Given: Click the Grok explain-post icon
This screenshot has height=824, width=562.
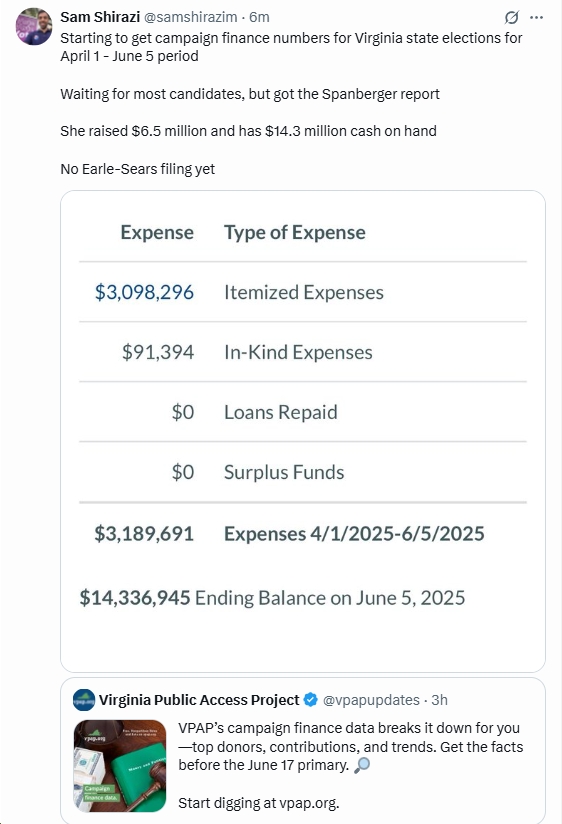Looking at the screenshot, I should [x=512, y=17].
